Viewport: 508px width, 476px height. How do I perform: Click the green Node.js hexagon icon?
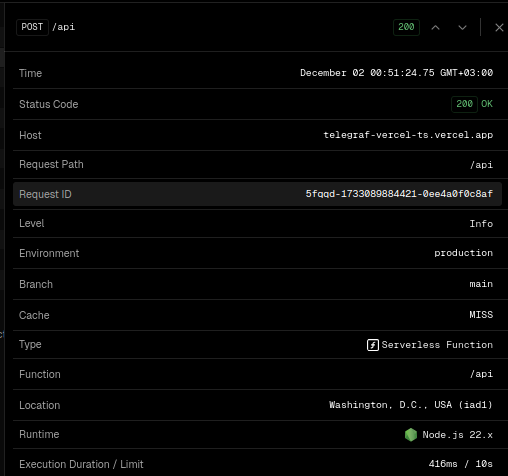tap(411, 435)
